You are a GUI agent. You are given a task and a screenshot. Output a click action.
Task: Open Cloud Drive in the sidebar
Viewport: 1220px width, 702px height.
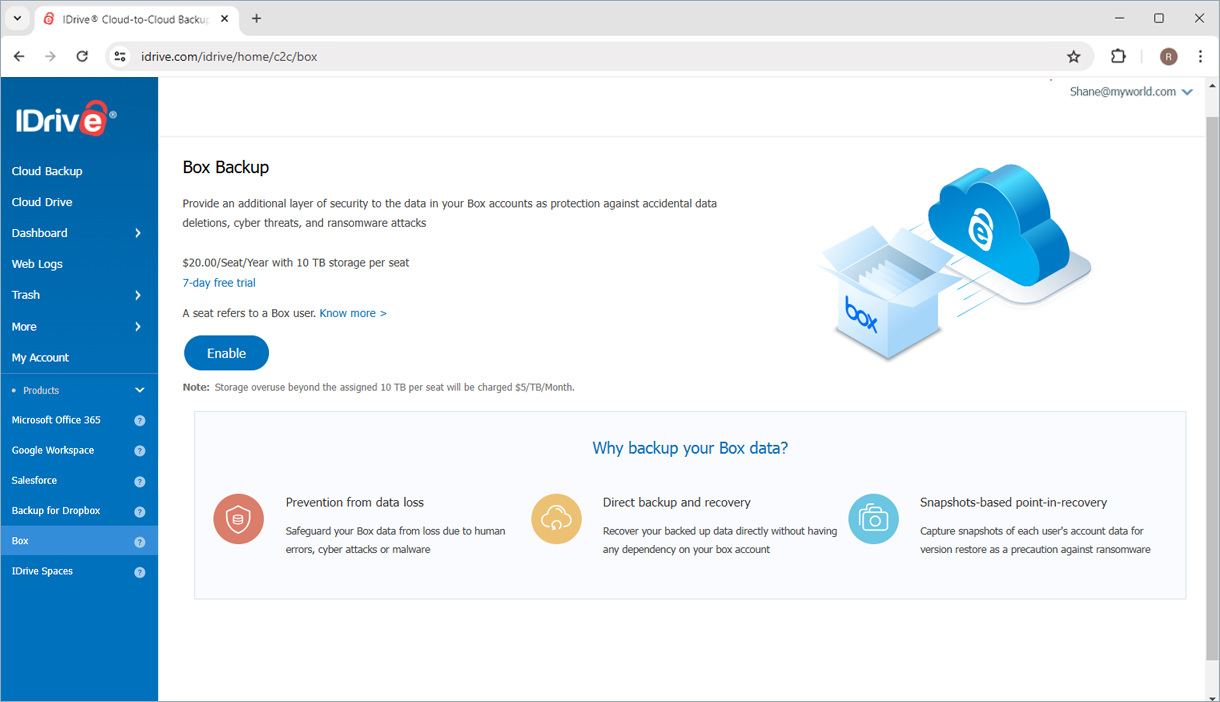click(x=42, y=202)
